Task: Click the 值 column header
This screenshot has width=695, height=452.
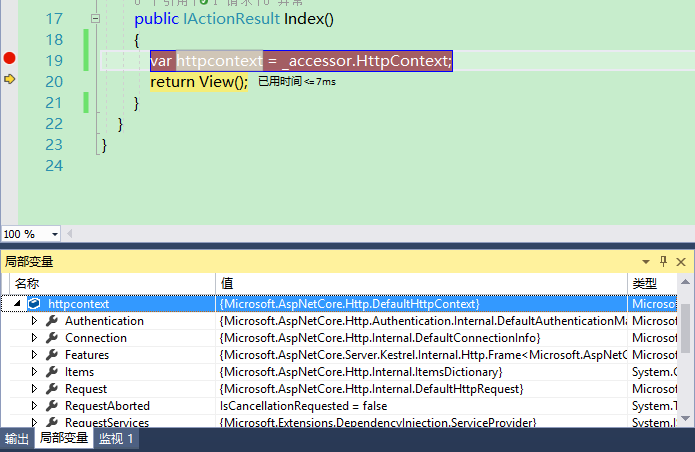Action: click(x=422, y=284)
